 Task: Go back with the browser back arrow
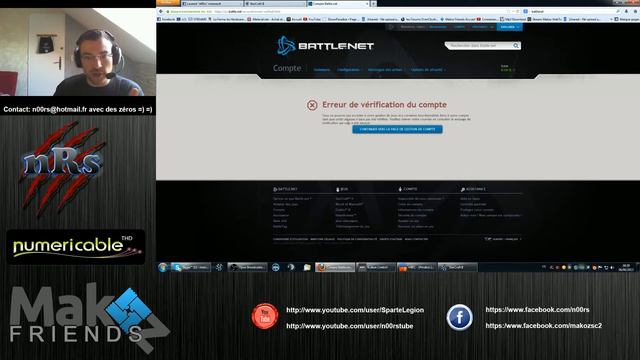pos(161,11)
